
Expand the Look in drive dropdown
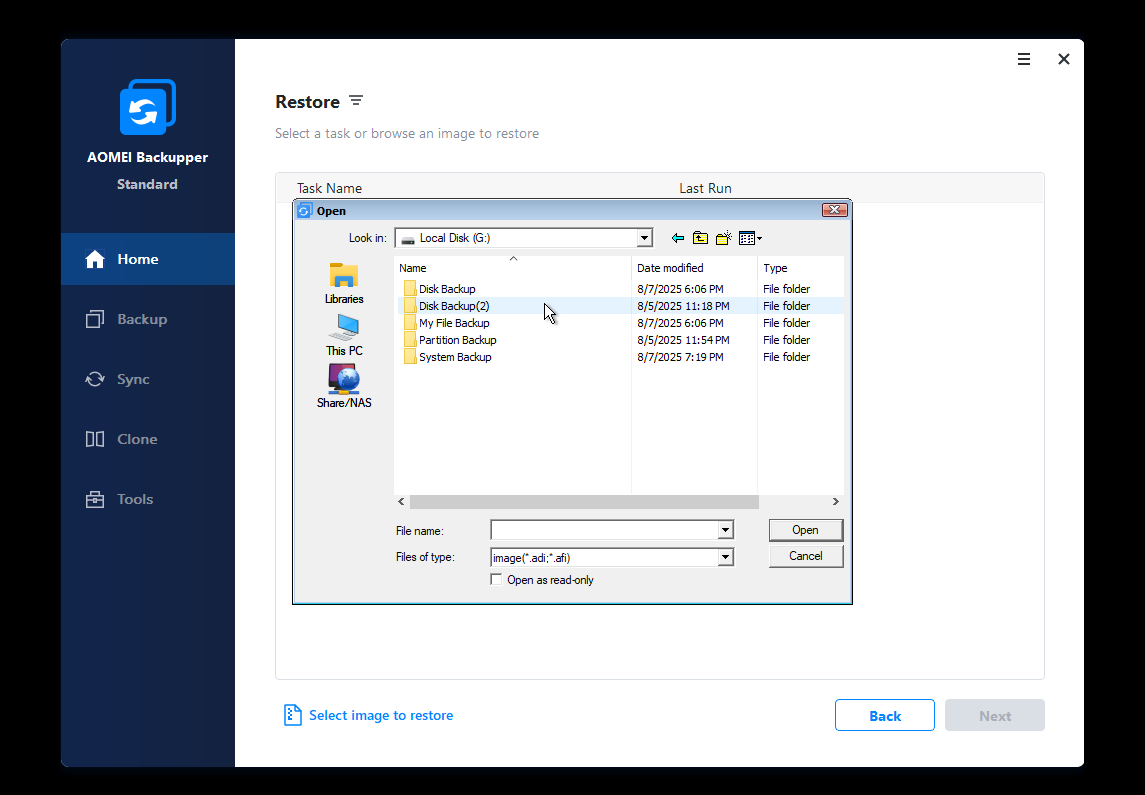pyautogui.click(x=644, y=238)
